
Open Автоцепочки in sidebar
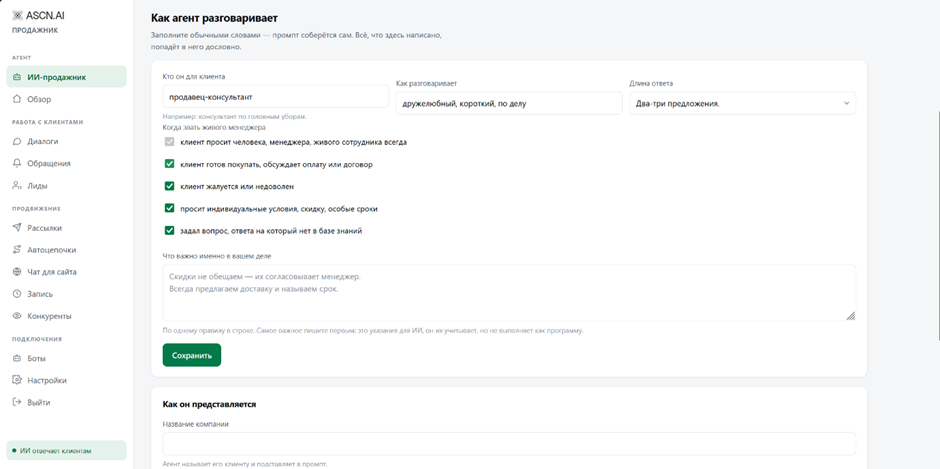[67, 250]
